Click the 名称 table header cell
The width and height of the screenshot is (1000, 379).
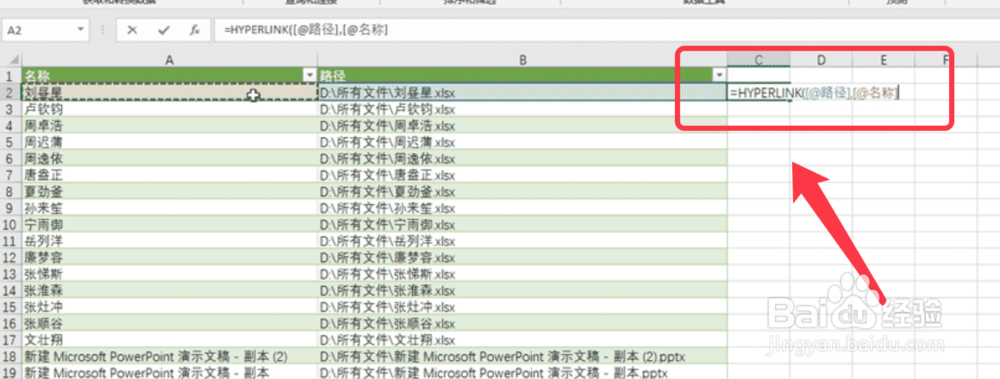point(170,75)
